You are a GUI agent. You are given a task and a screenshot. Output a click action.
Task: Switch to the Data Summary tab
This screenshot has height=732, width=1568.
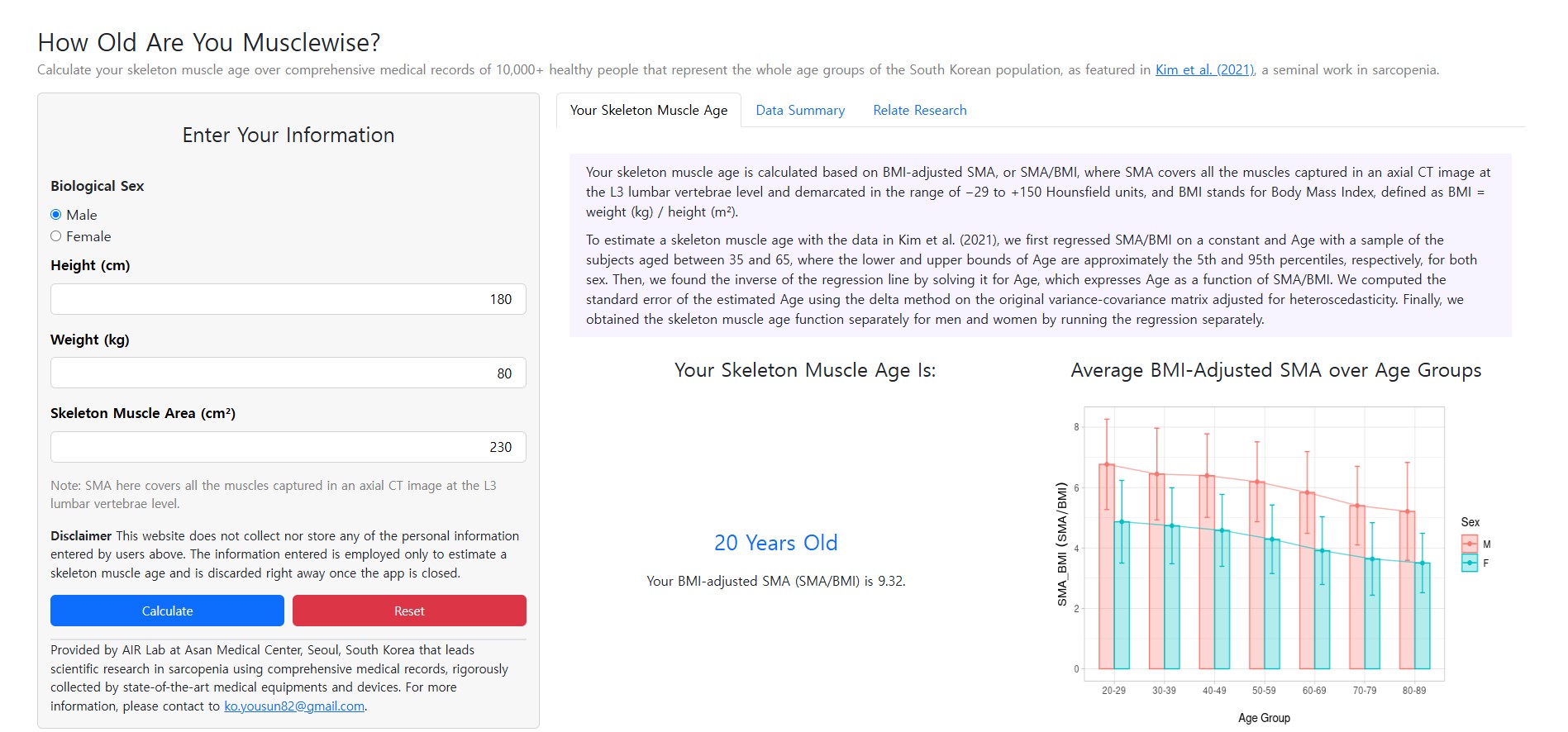(800, 111)
